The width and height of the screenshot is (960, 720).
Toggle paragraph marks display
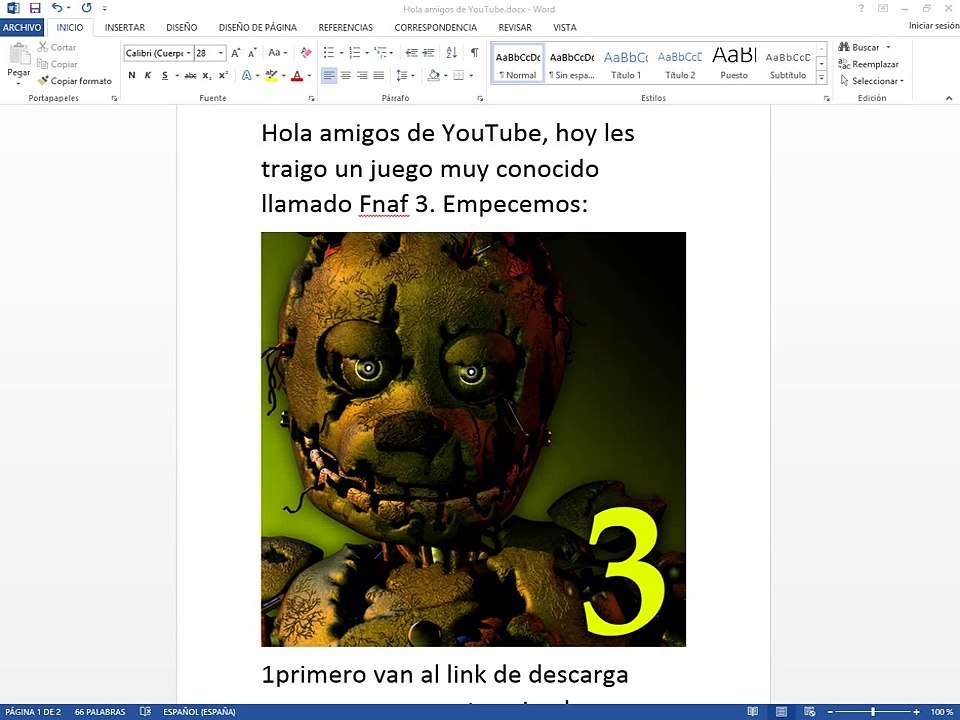point(474,53)
